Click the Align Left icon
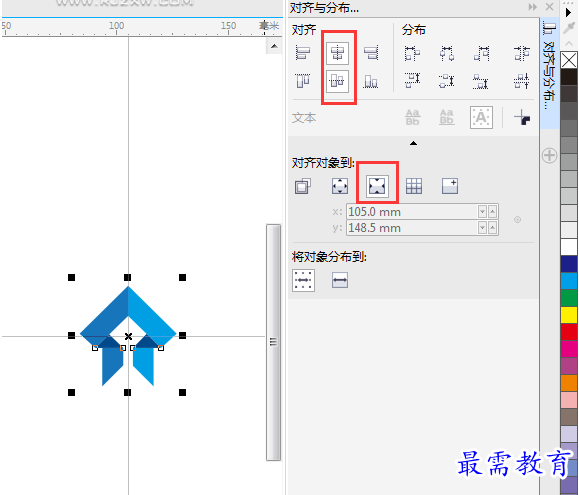This screenshot has height=495, width=579. point(303,53)
